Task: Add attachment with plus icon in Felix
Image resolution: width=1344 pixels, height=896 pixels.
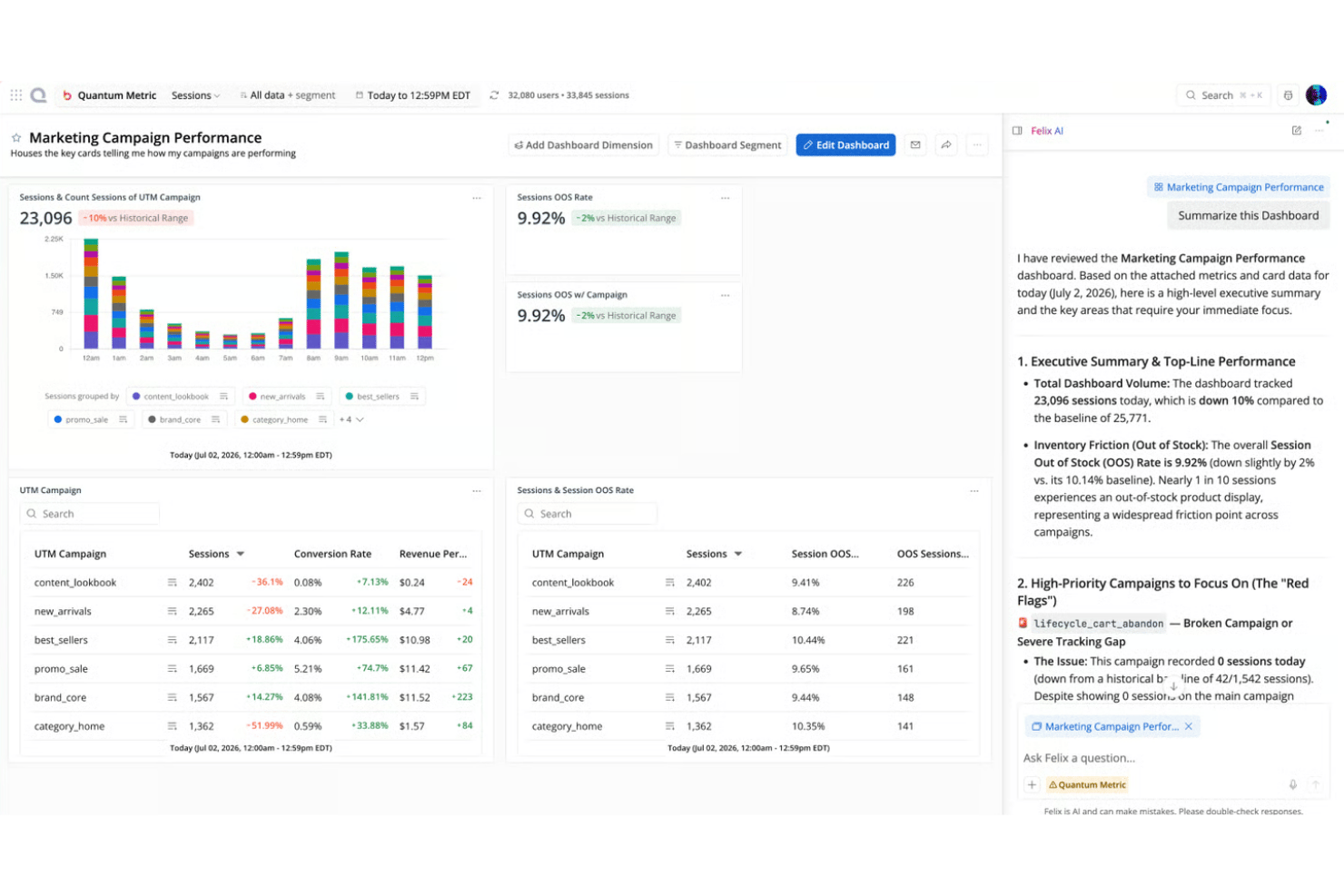Action: (x=1032, y=784)
